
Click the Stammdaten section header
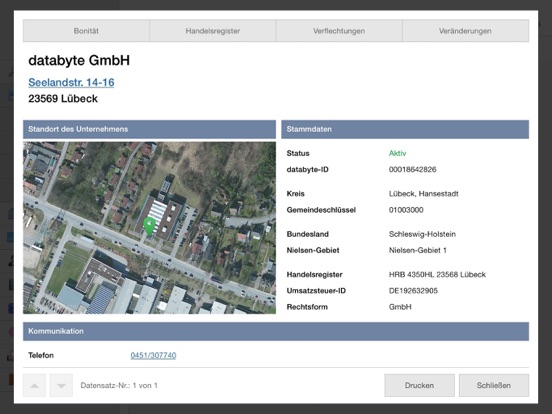[405, 129]
